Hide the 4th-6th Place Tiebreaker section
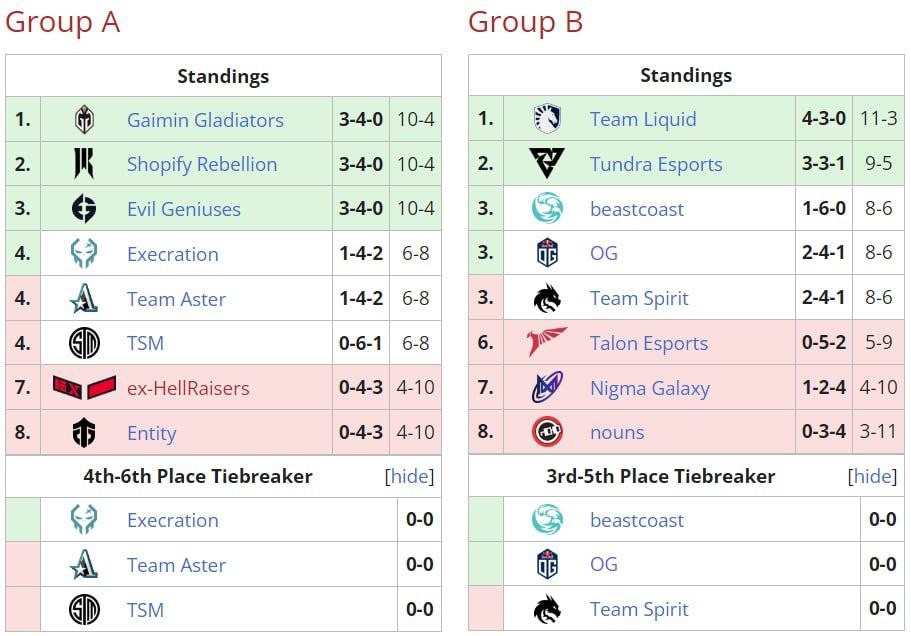Image resolution: width=911 pixels, height=636 pixels. [x=410, y=477]
